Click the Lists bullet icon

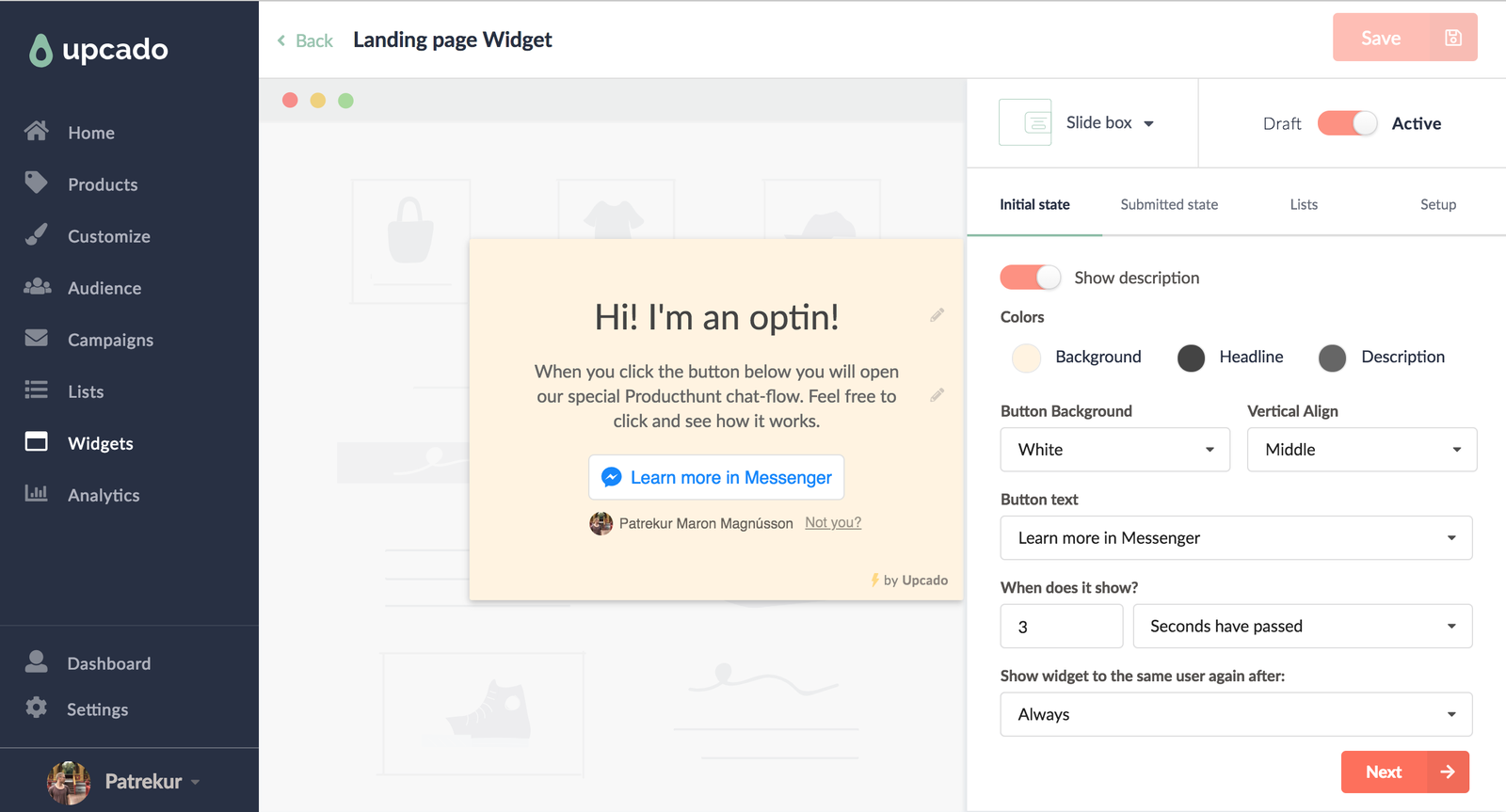click(x=37, y=390)
